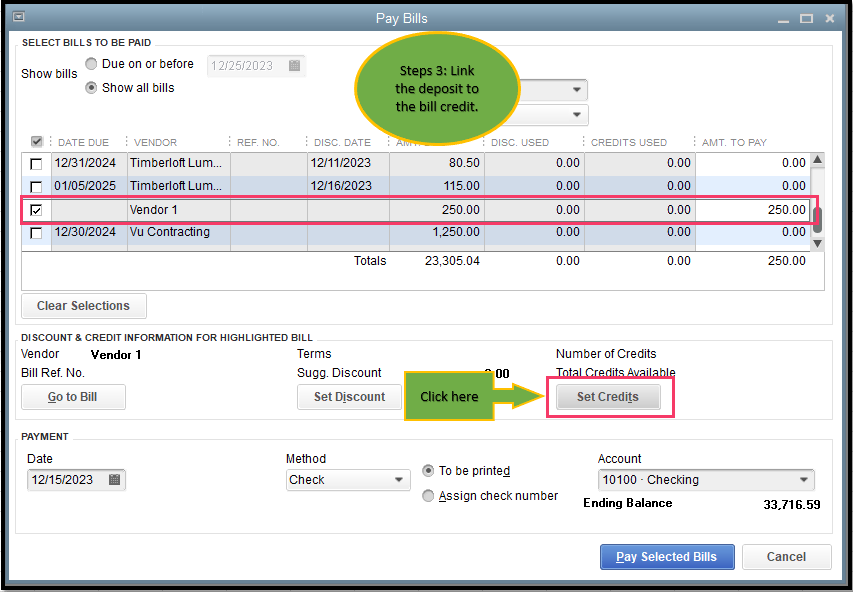Viewport: 853px width, 592px height.
Task: Click the 1,250.00 amount due cell
Action: tap(437, 232)
